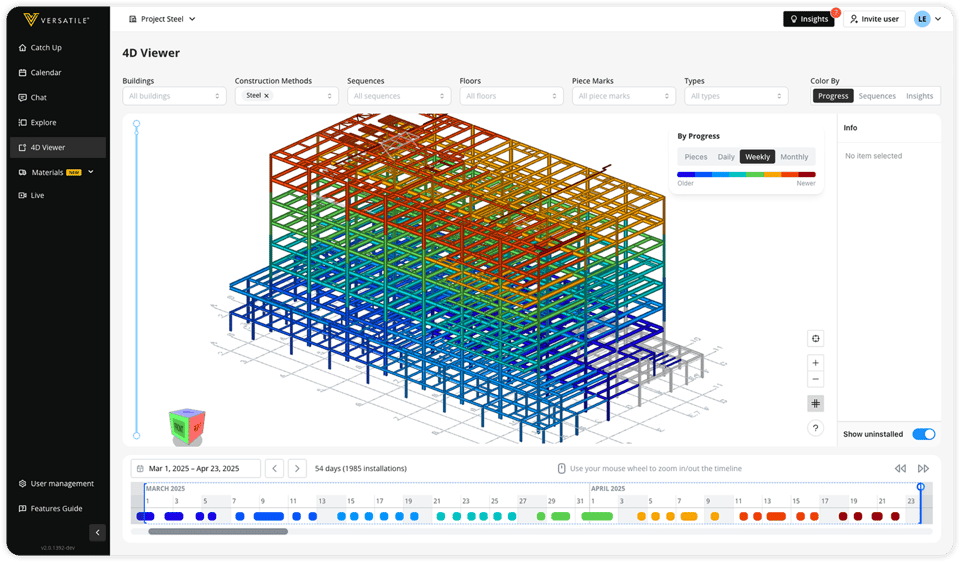Open the Insights button in header
The width and height of the screenshot is (960, 562).
[809, 19]
